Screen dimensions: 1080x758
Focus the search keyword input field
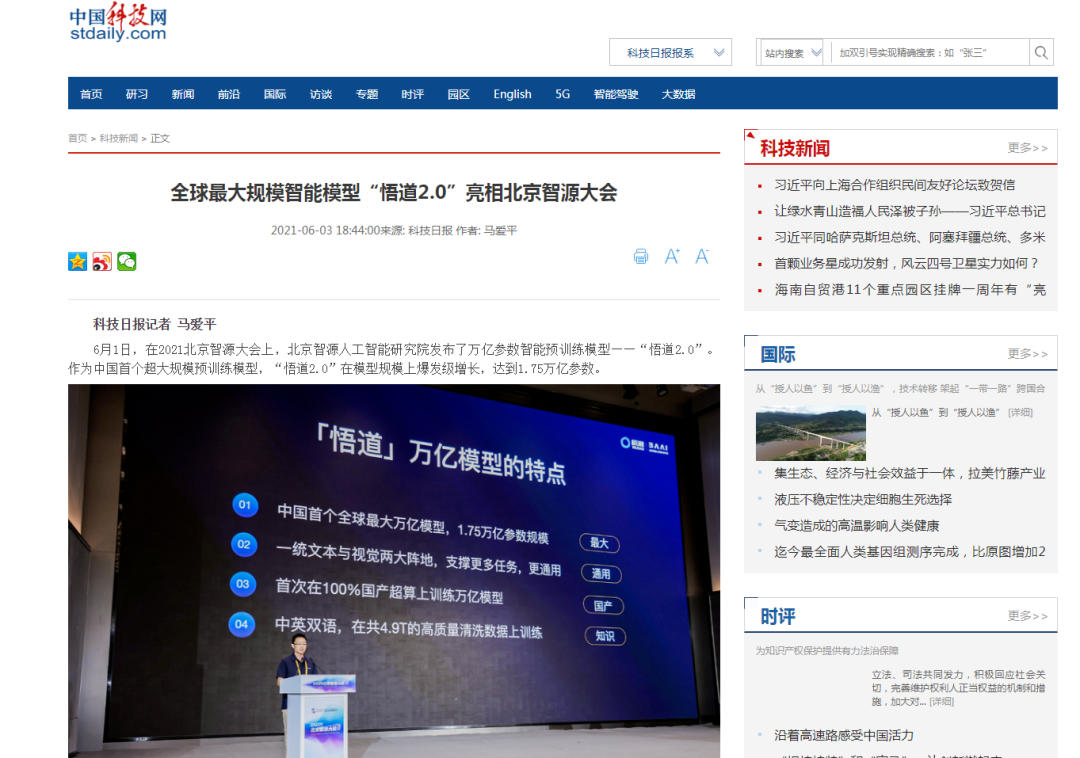pos(930,52)
